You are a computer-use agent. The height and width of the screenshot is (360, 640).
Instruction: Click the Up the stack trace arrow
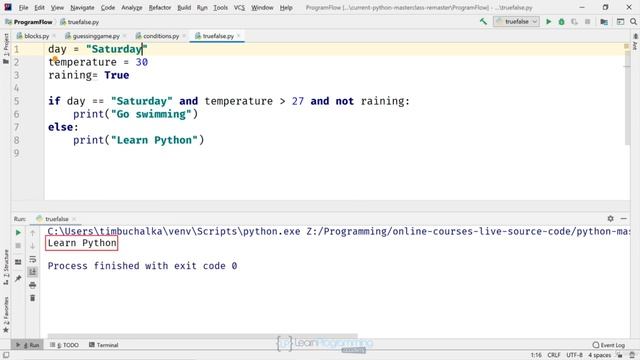pos(33,233)
